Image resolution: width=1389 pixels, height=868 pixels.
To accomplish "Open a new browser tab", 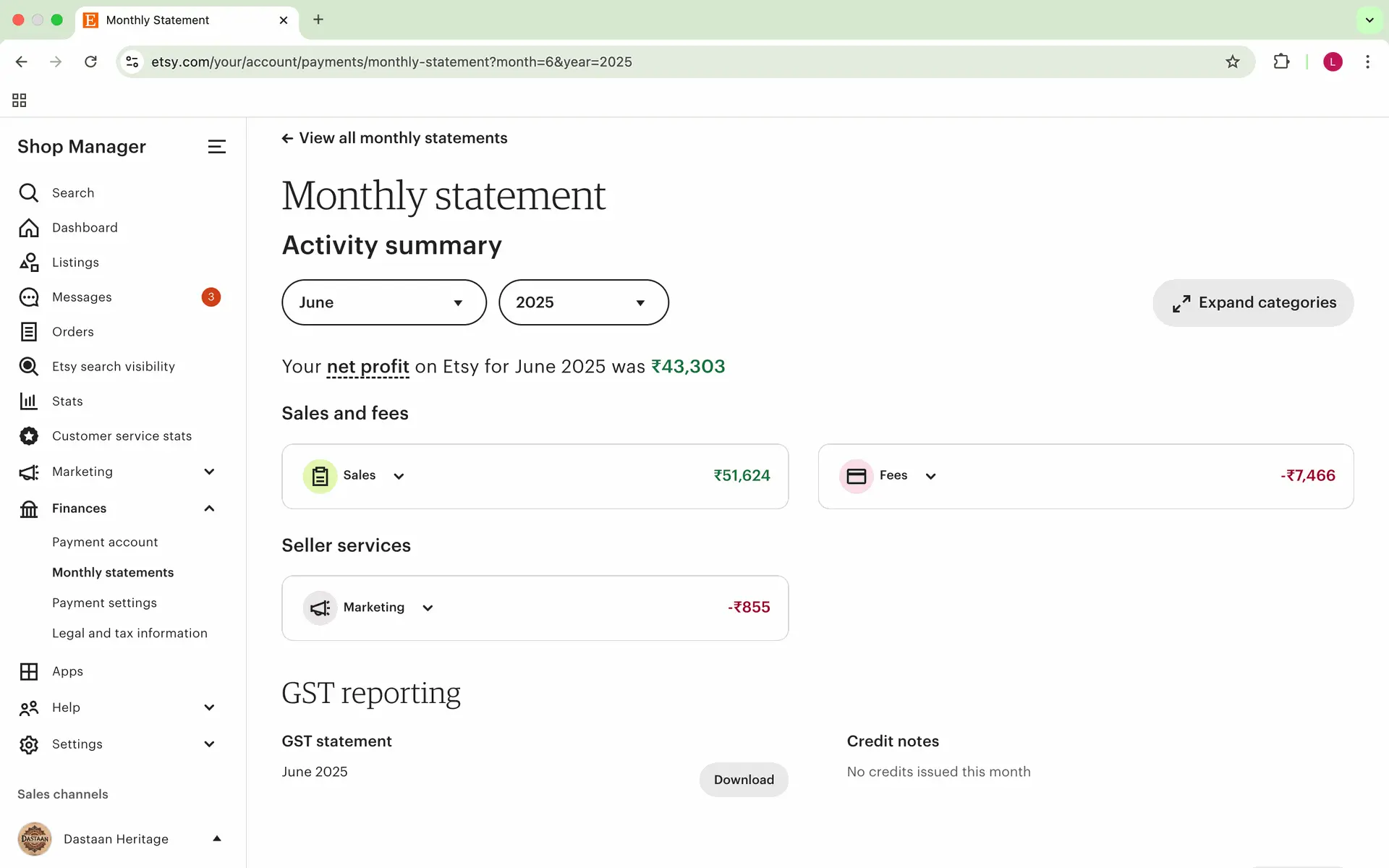I will [x=318, y=20].
